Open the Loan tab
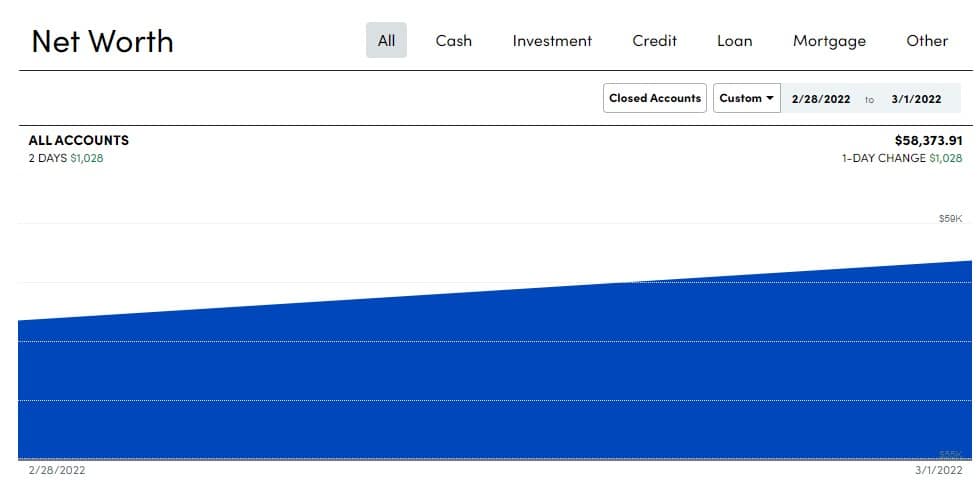The width and height of the screenshot is (979, 484). tap(734, 41)
